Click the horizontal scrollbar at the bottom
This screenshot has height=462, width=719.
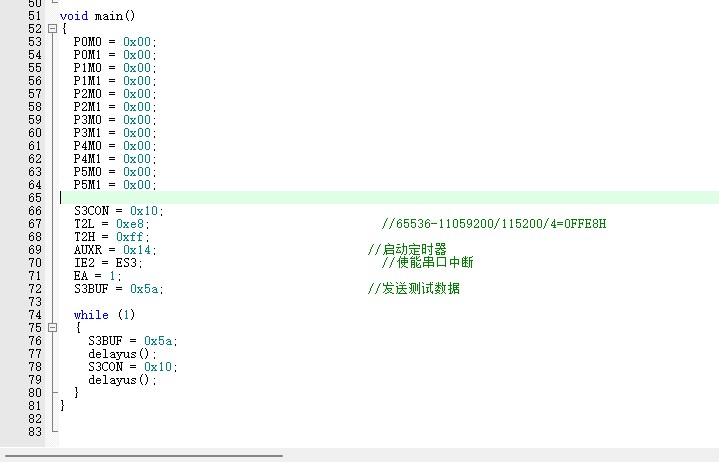pyautogui.click(x=144, y=456)
